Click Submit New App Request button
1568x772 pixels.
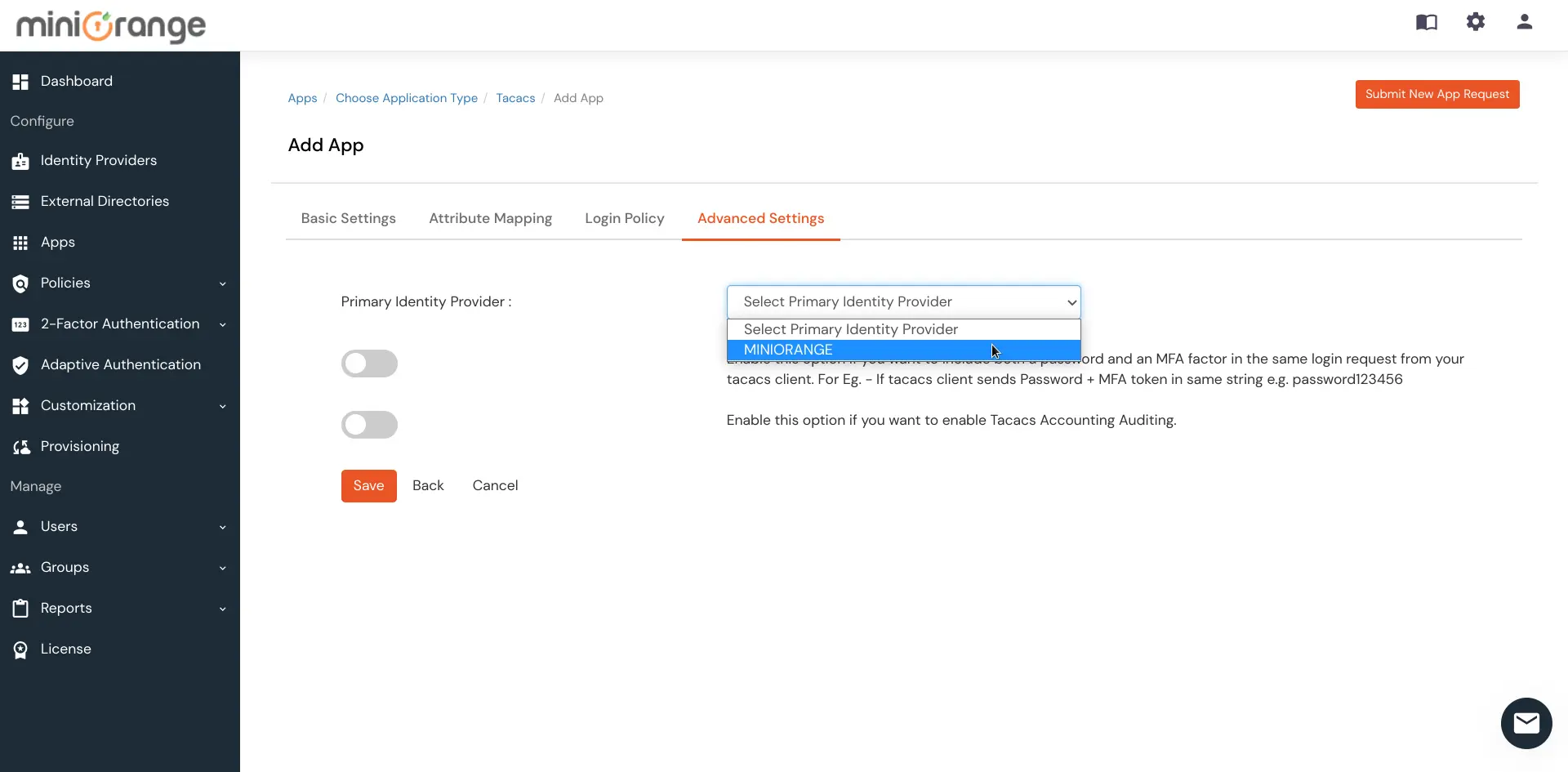(x=1437, y=94)
